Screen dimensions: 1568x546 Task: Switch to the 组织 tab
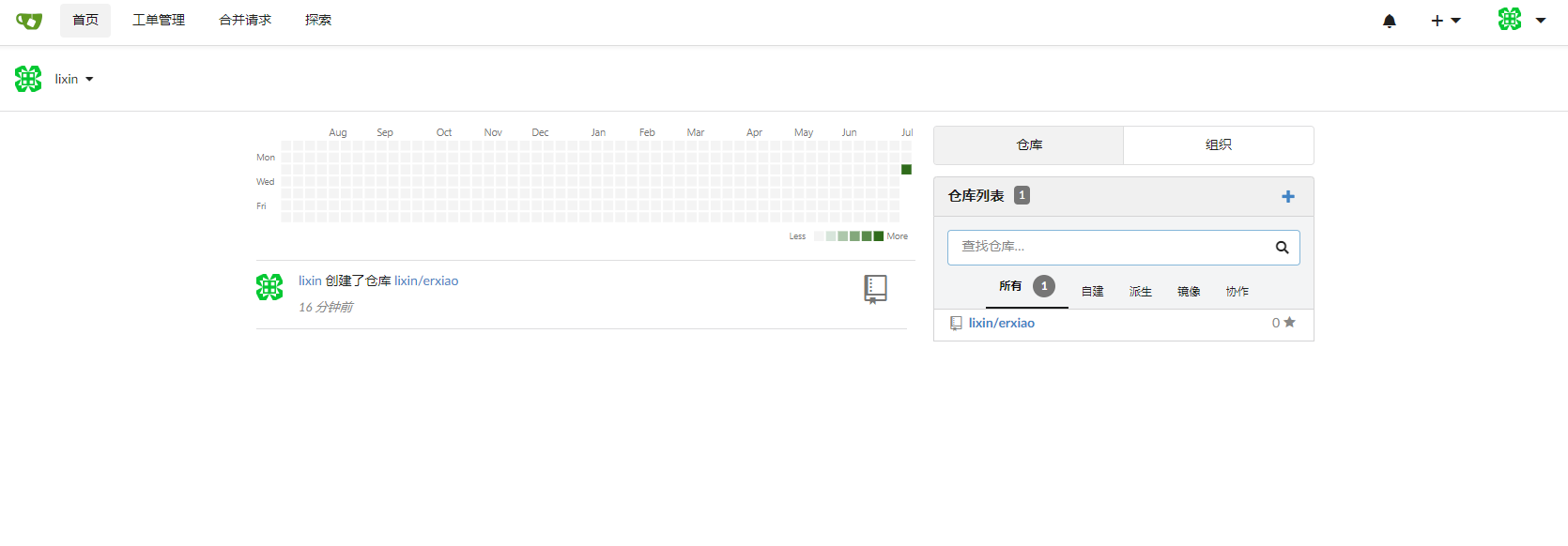click(1218, 144)
